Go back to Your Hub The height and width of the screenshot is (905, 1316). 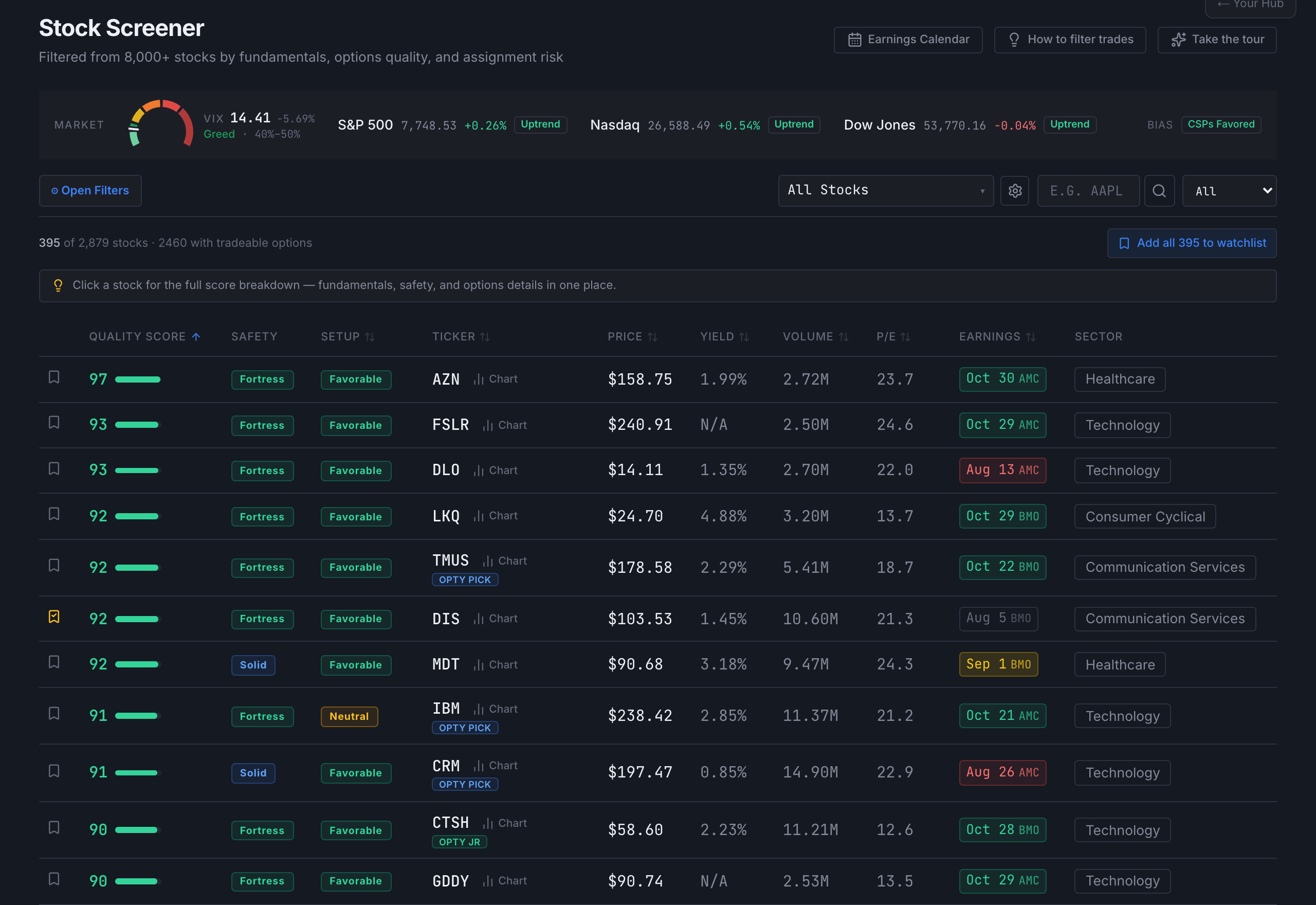1250,6
